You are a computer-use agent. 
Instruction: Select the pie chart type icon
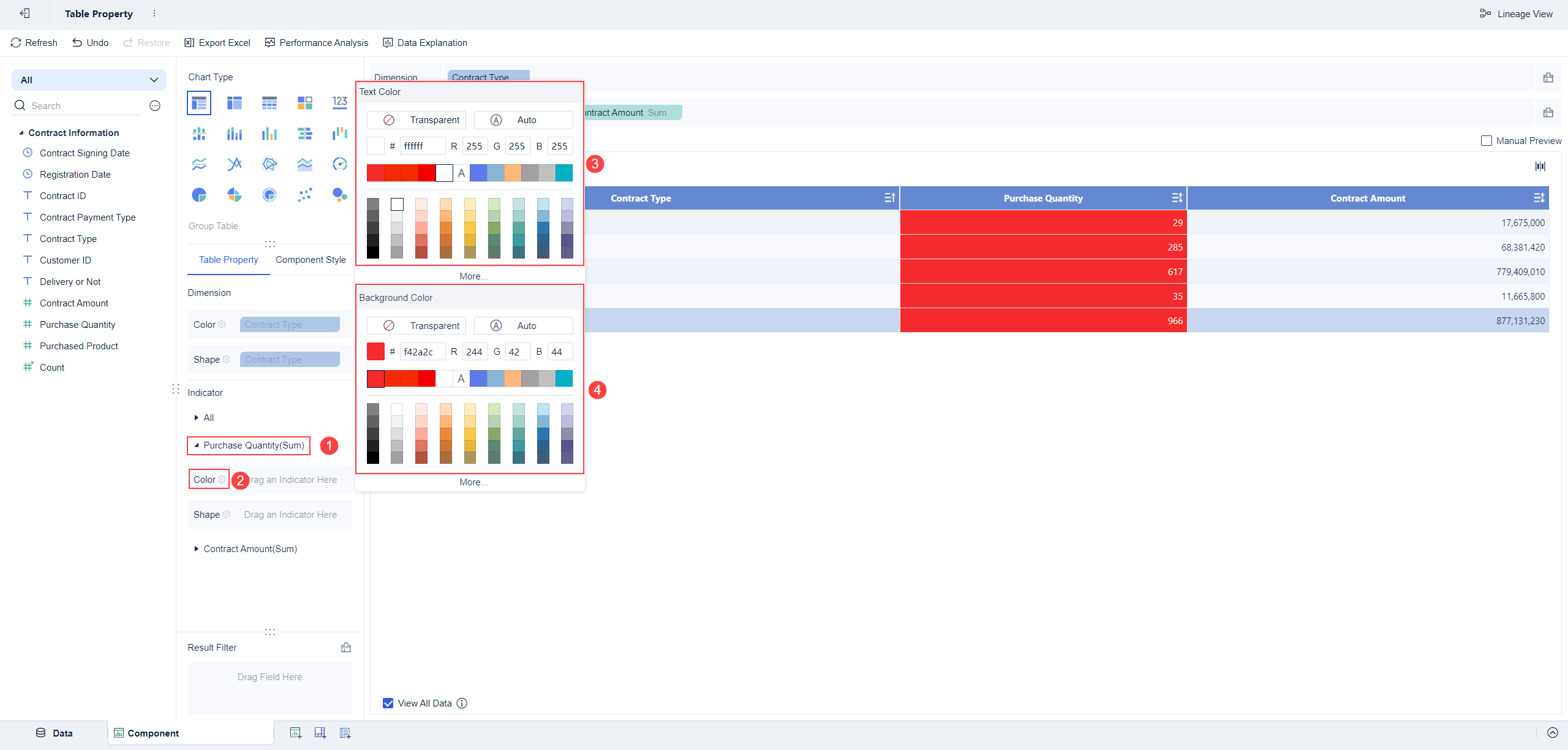point(199,195)
